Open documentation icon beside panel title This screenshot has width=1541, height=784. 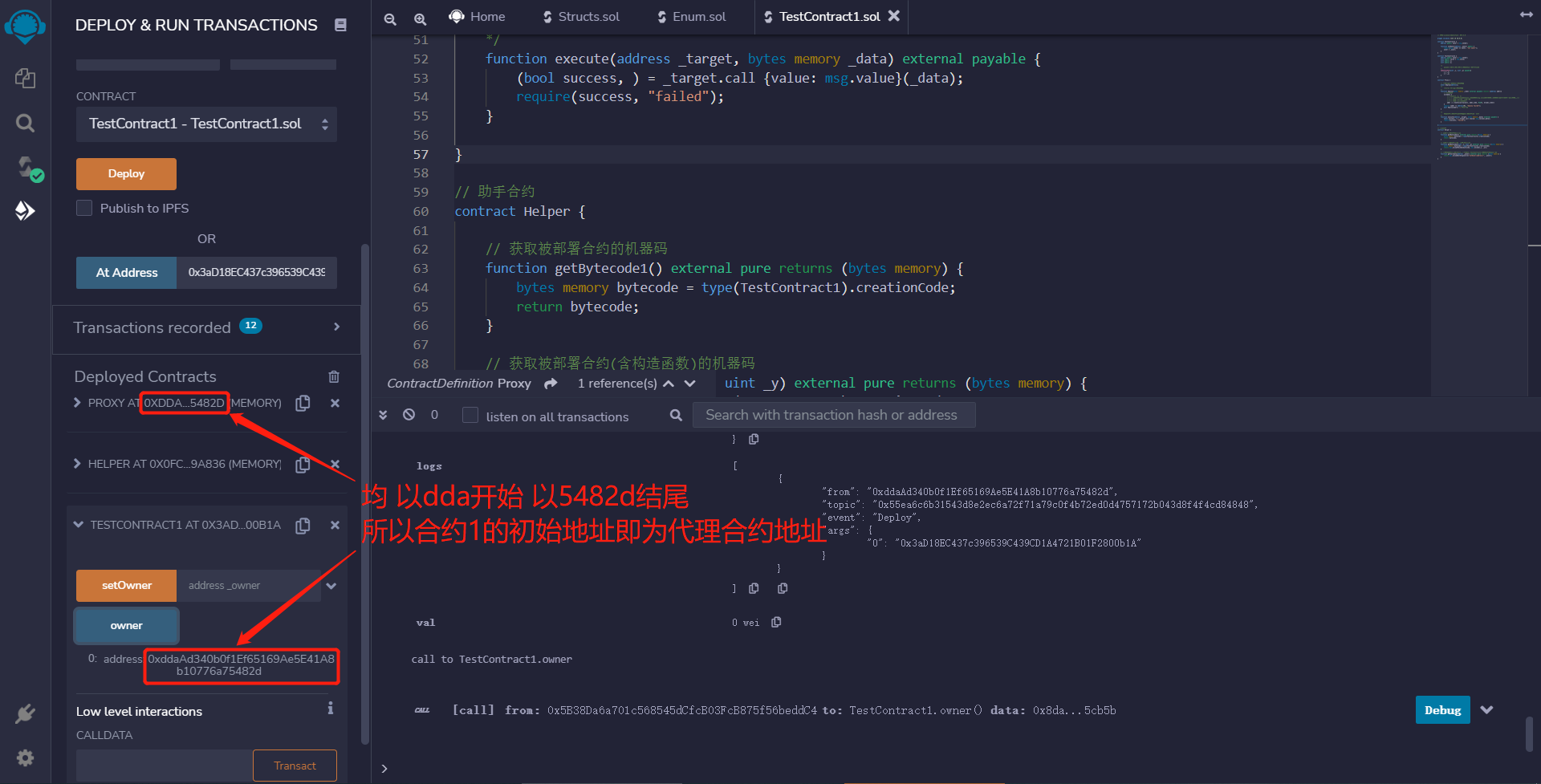pyautogui.click(x=340, y=25)
